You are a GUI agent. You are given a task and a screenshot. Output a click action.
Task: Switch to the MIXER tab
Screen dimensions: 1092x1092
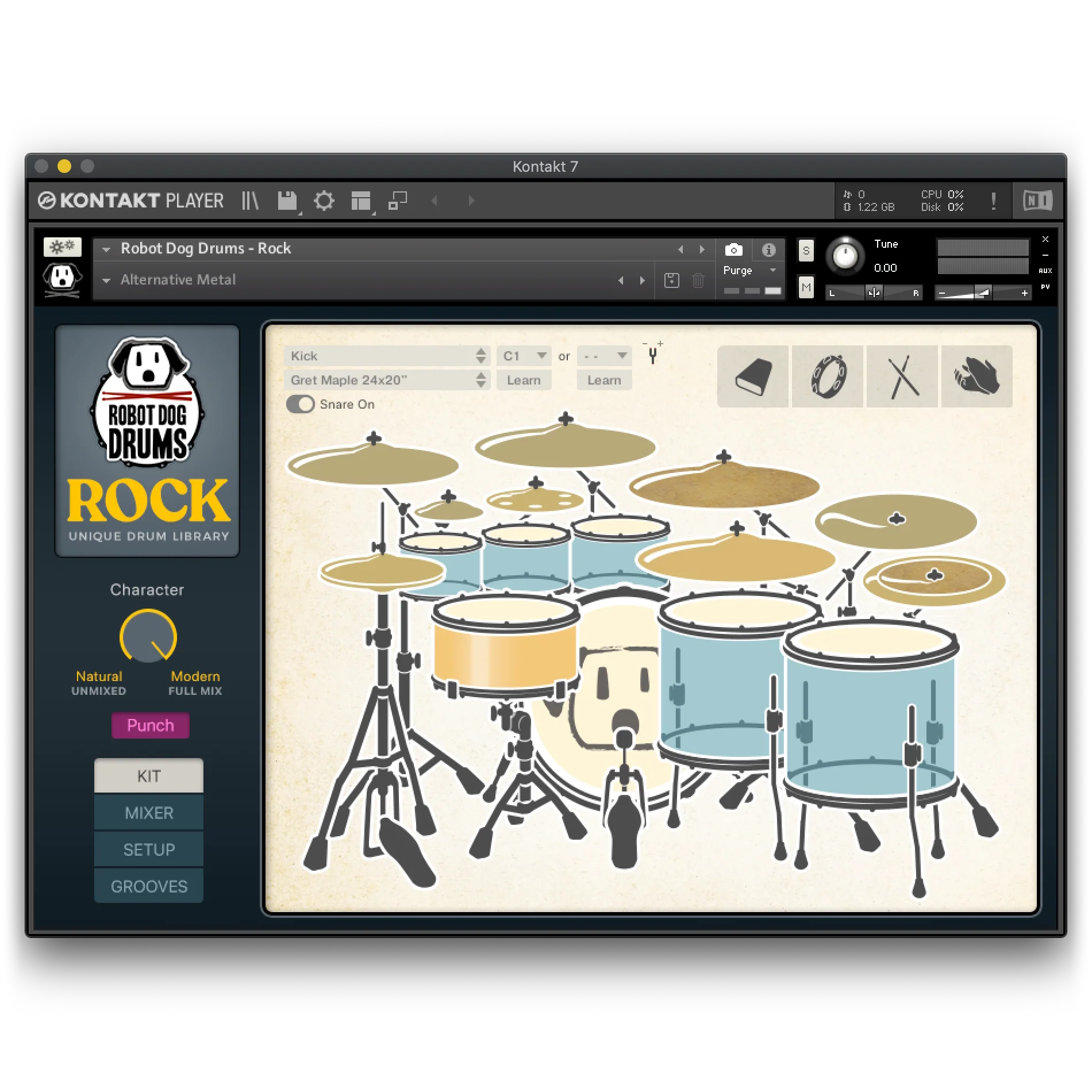pyautogui.click(x=149, y=813)
